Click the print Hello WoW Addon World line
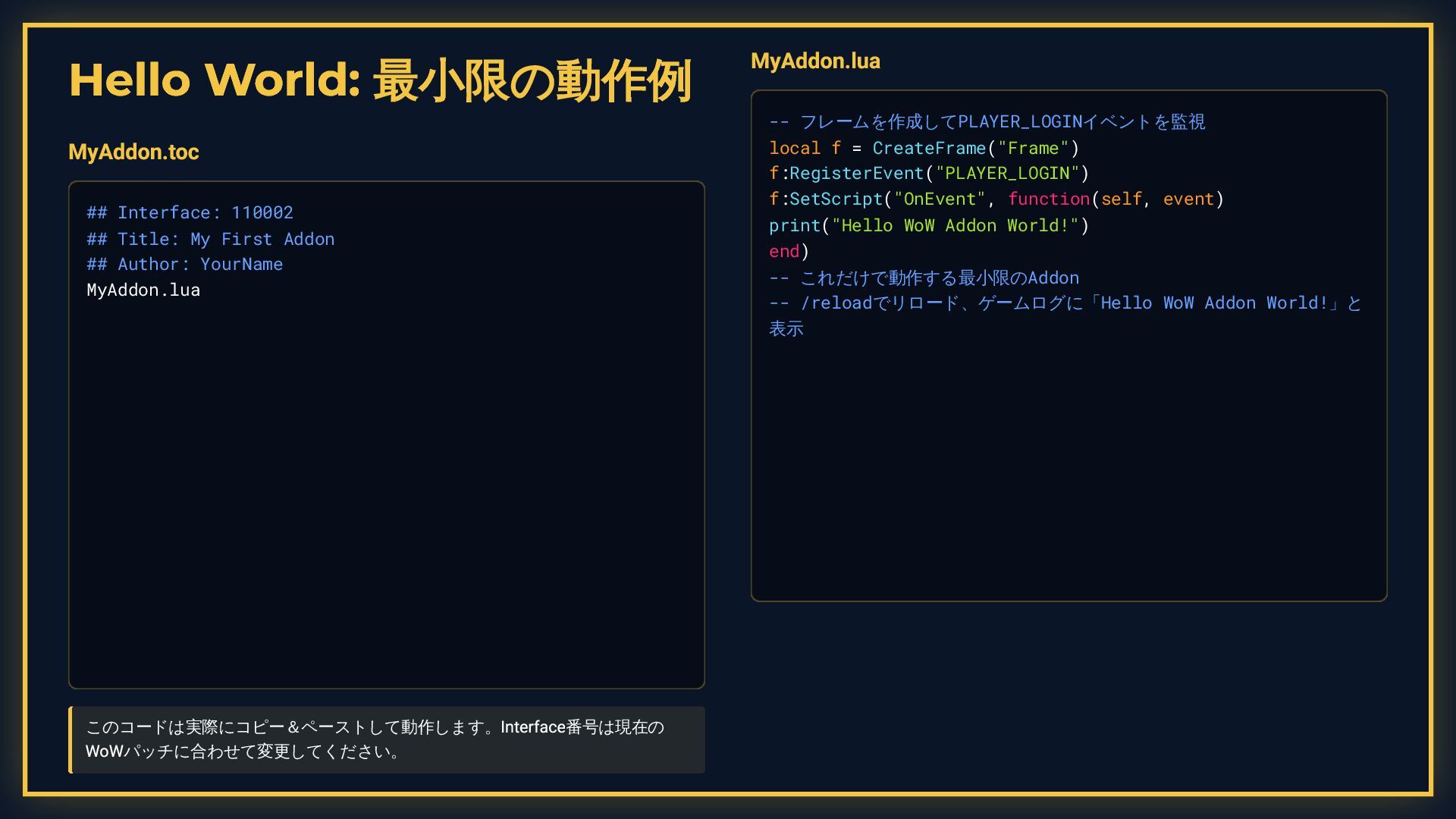The width and height of the screenshot is (1456, 819). (x=928, y=226)
